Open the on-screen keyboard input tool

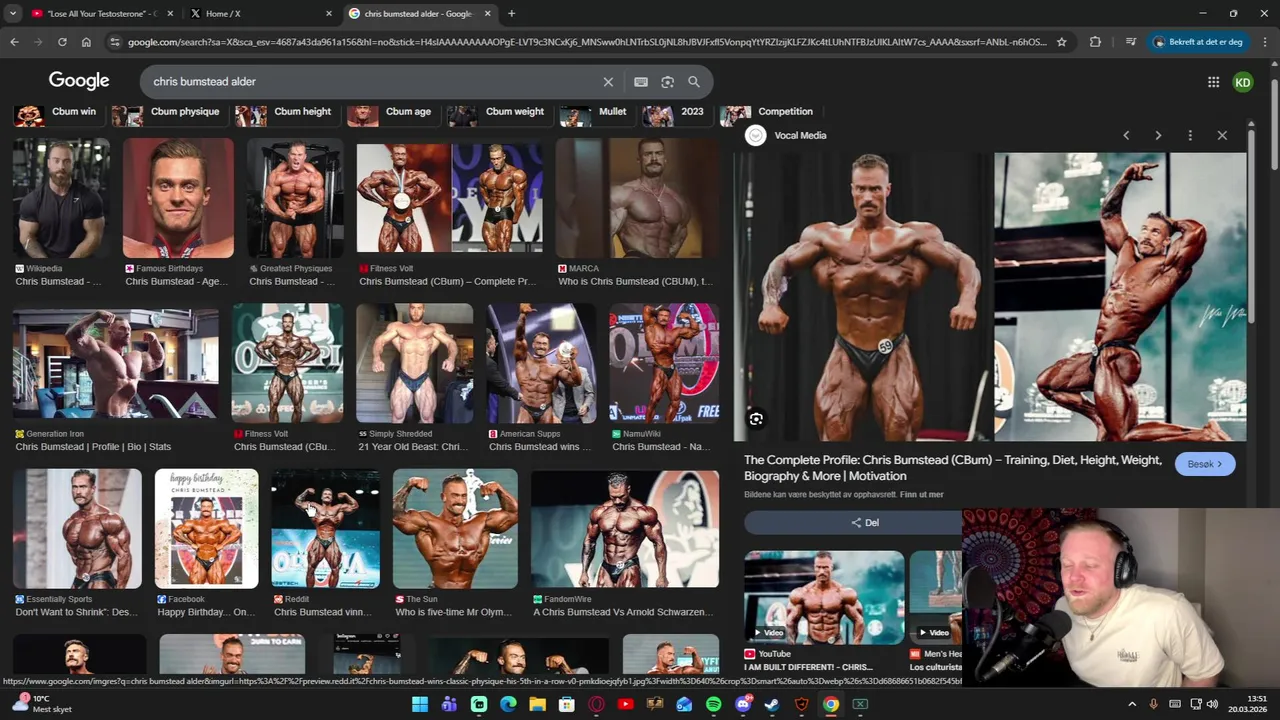click(x=641, y=82)
